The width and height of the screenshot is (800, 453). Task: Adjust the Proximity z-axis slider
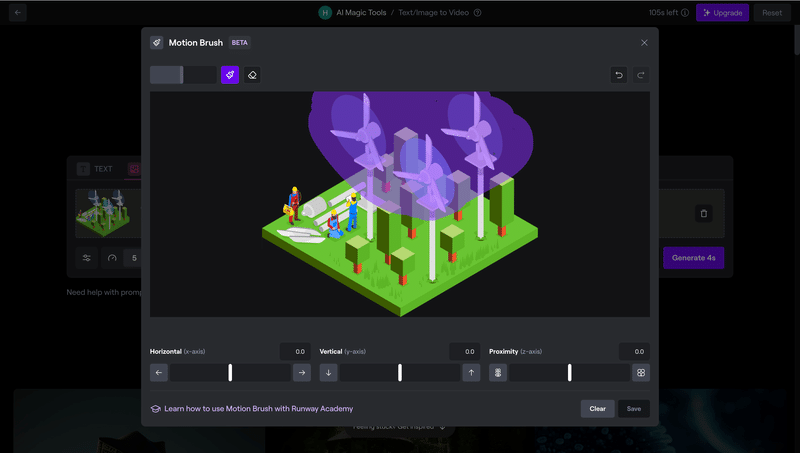(569, 372)
